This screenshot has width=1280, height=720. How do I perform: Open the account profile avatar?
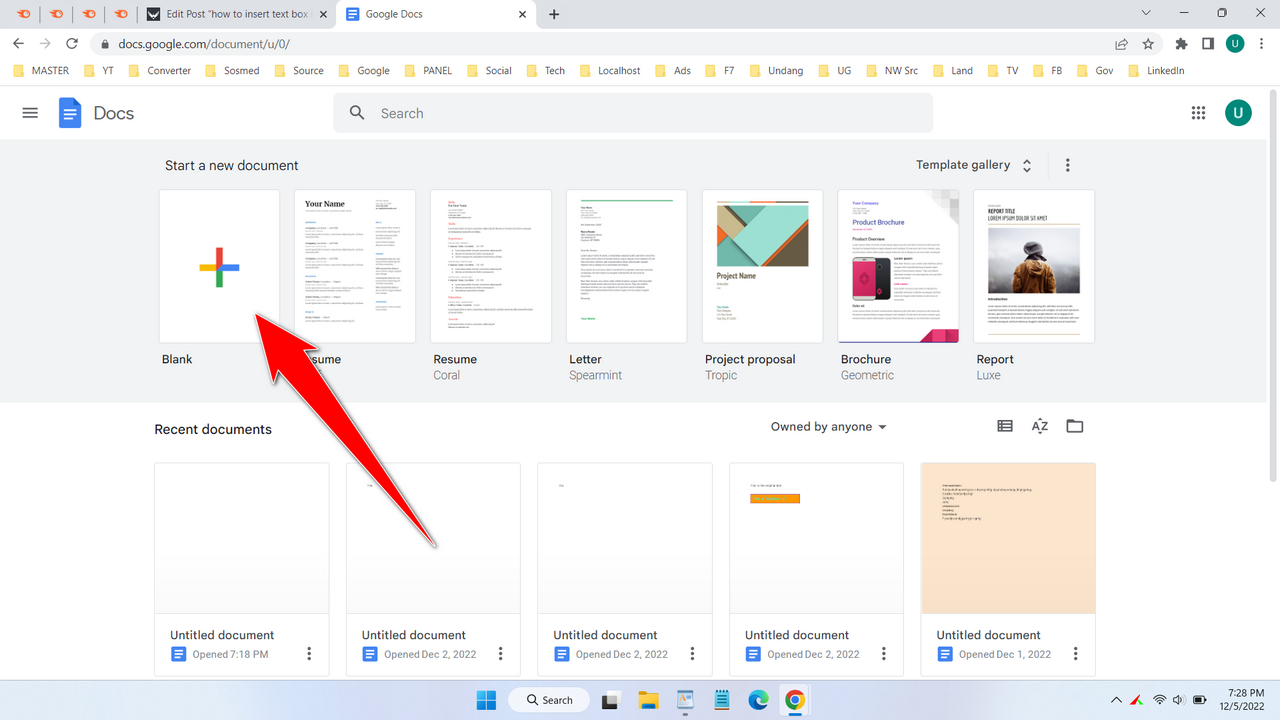coord(1238,113)
